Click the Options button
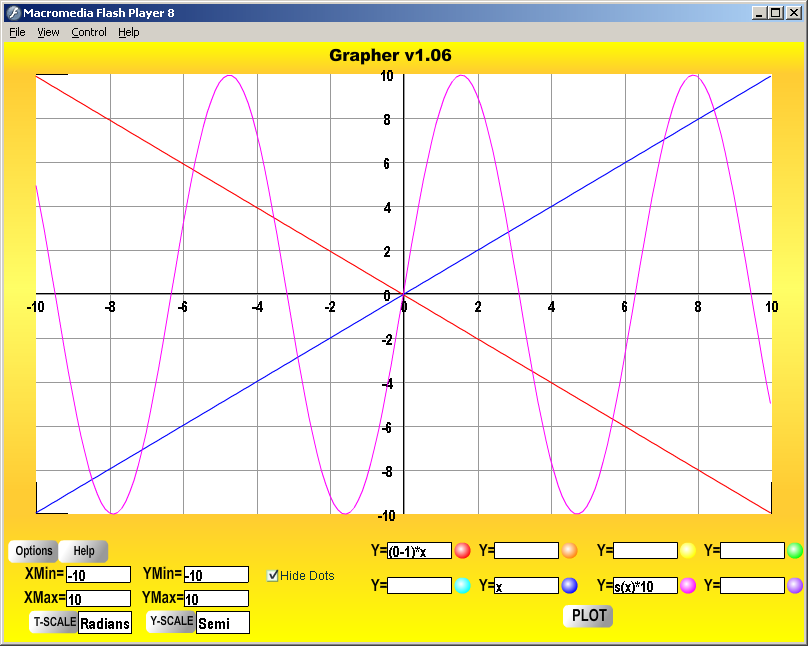808x646 pixels. (x=34, y=551)
